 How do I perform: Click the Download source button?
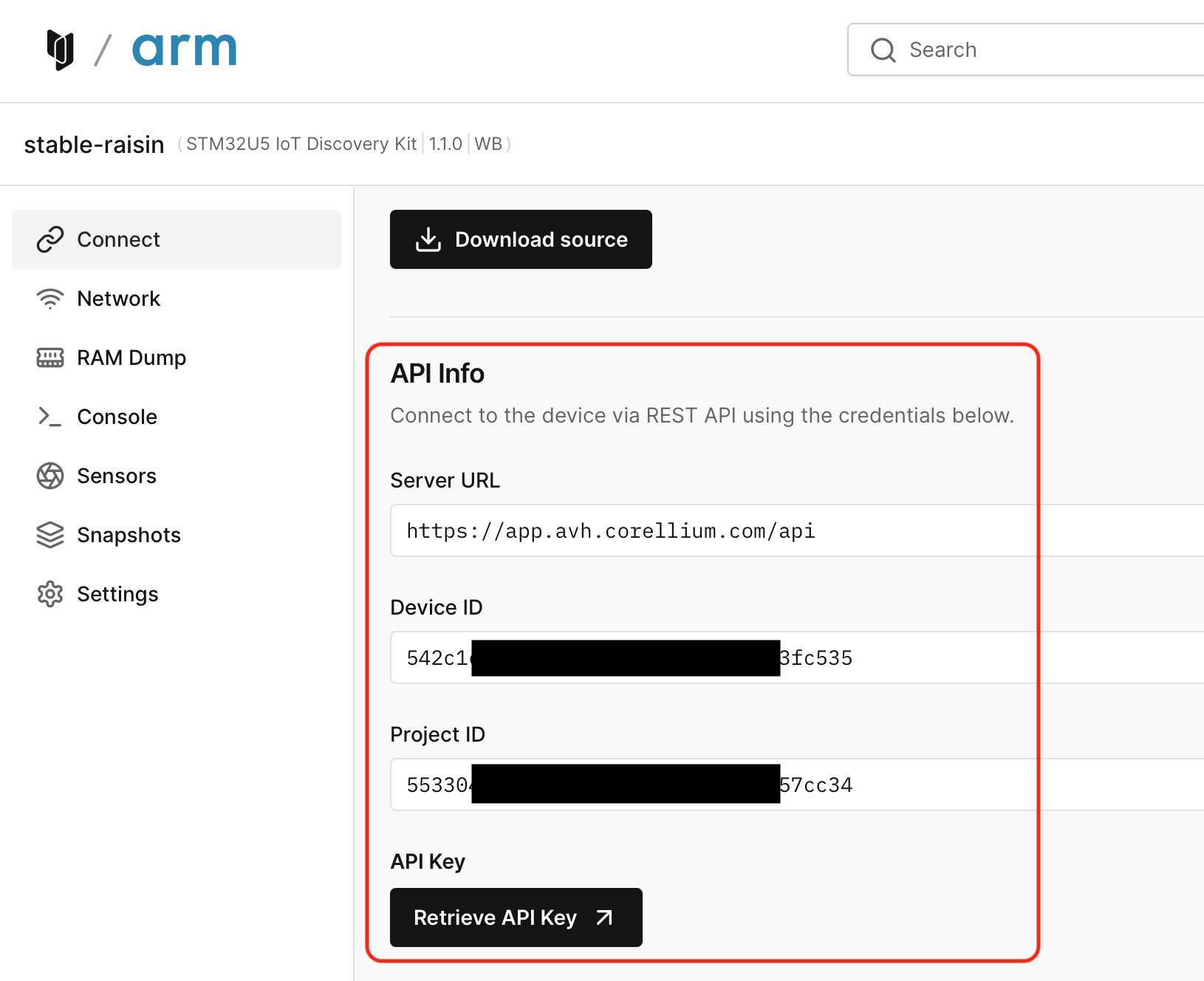pos(521,239)
